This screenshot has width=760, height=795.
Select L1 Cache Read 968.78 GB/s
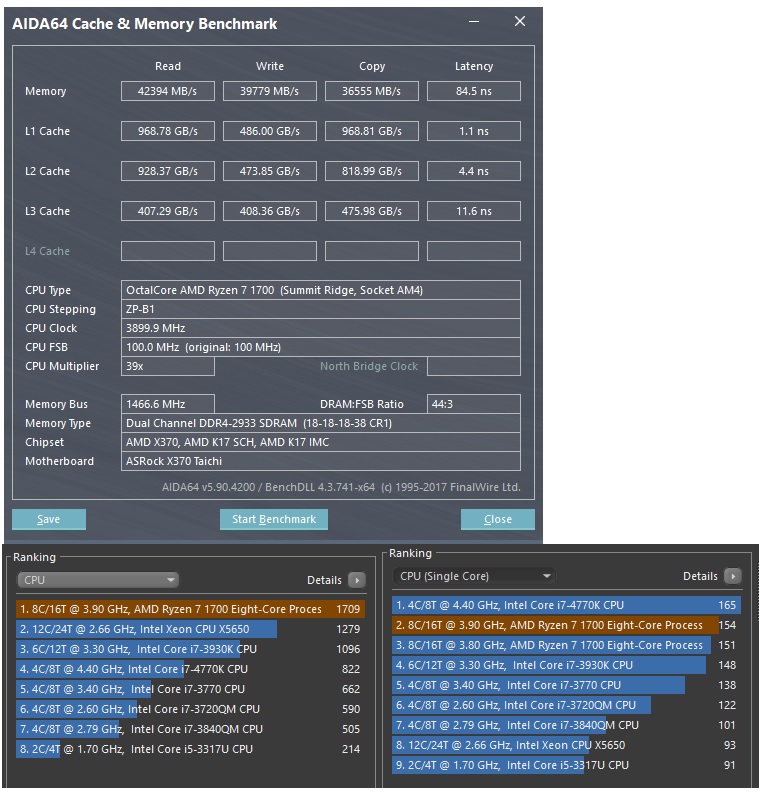pyautogui.click(x=168, y=131)
